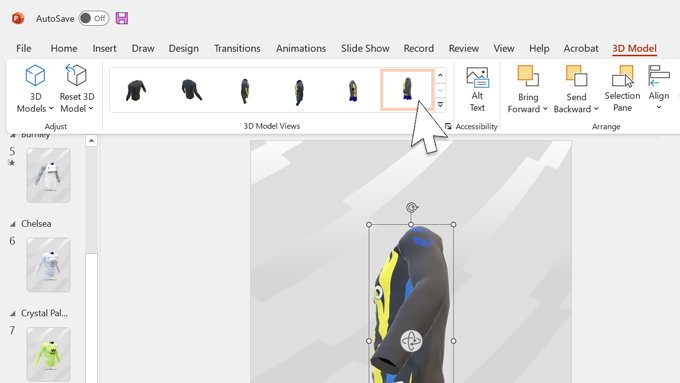
Task: Select the Record tab
Action: [x=418, y=48]
